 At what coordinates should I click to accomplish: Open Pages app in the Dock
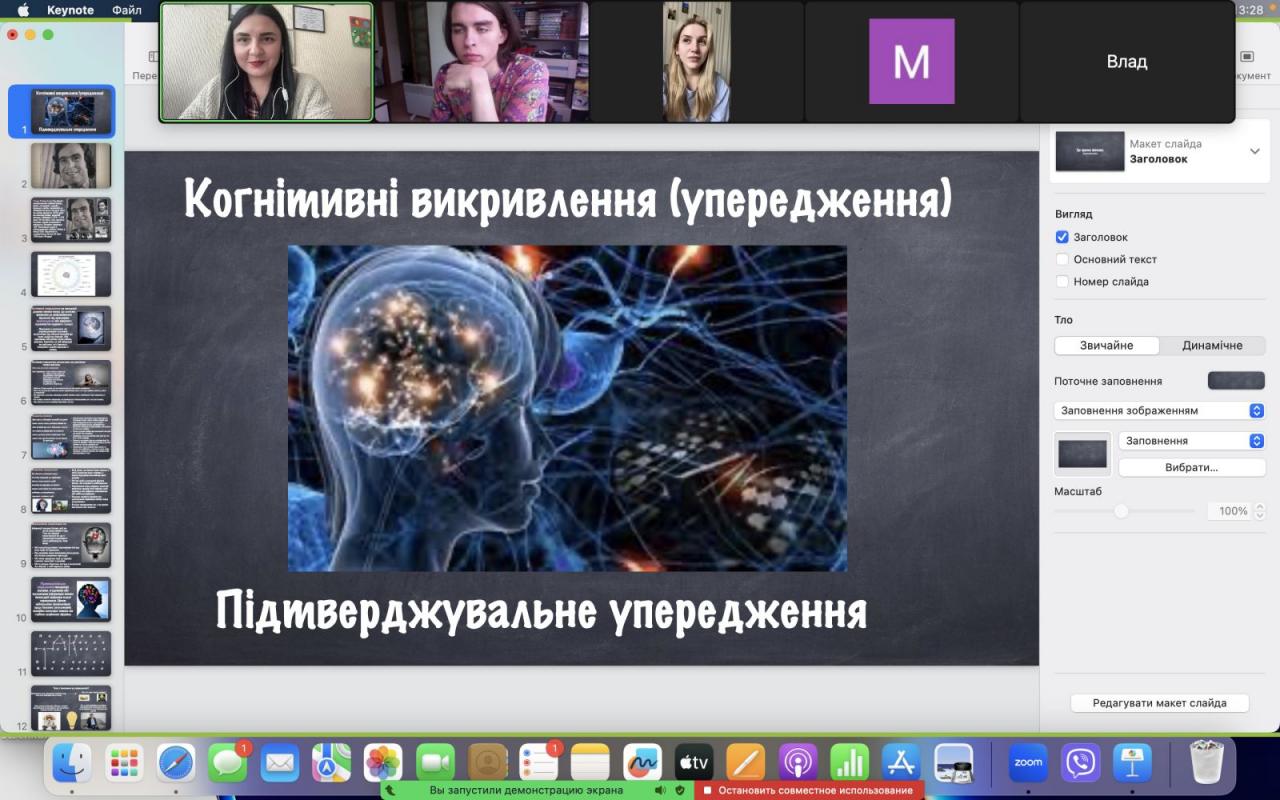[x=745, y=763]
